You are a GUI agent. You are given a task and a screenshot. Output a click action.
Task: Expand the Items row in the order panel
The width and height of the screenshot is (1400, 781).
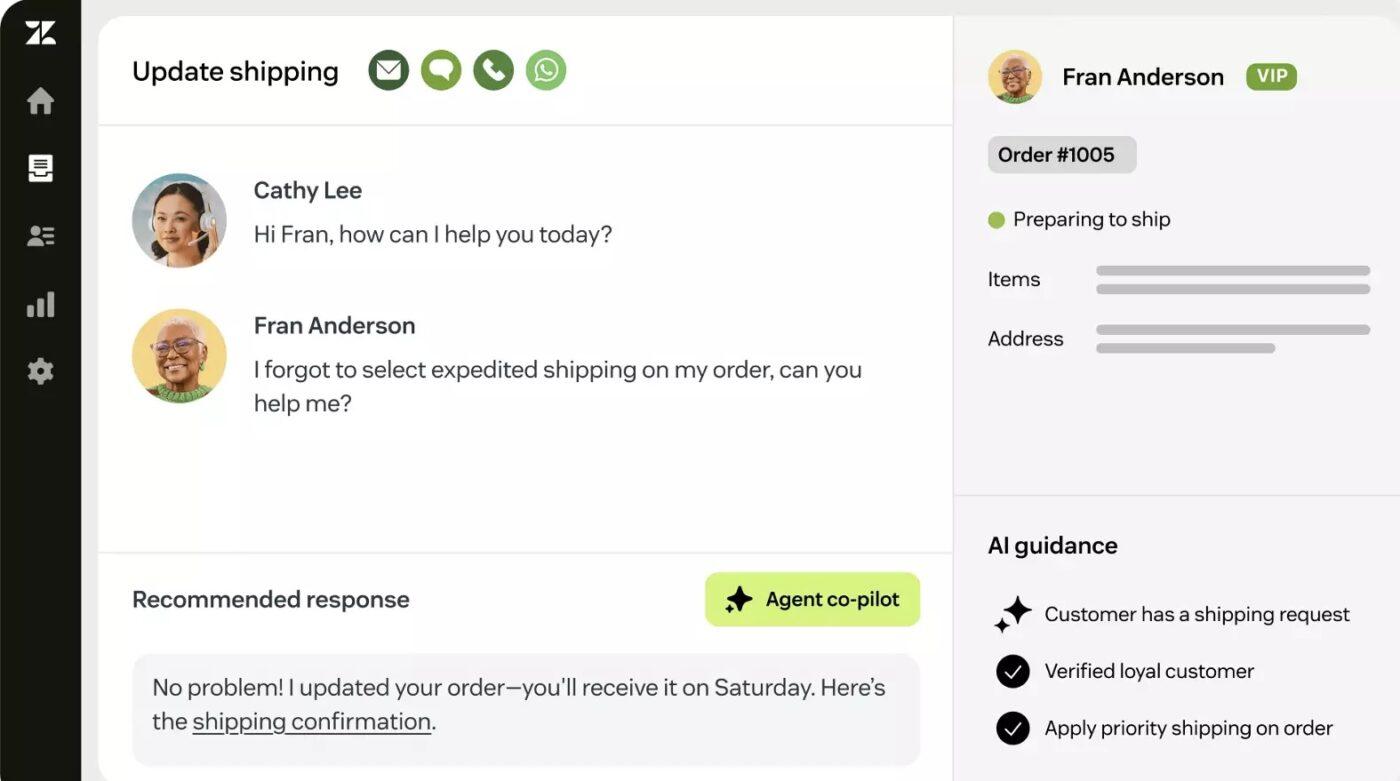point(1014,280)
